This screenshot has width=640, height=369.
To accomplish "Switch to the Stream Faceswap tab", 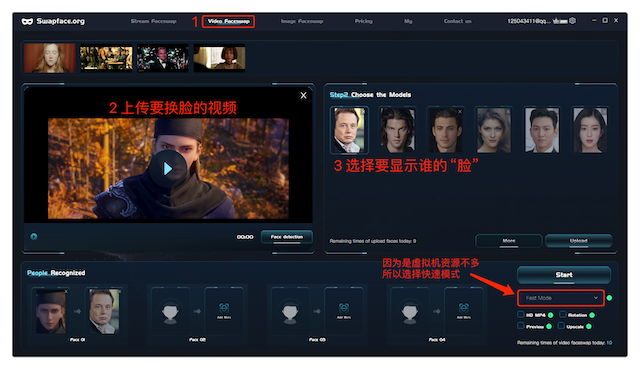I will [153, 21].
